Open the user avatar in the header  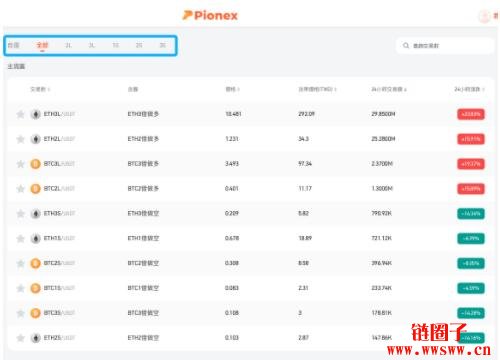click(x=484, y=16)
